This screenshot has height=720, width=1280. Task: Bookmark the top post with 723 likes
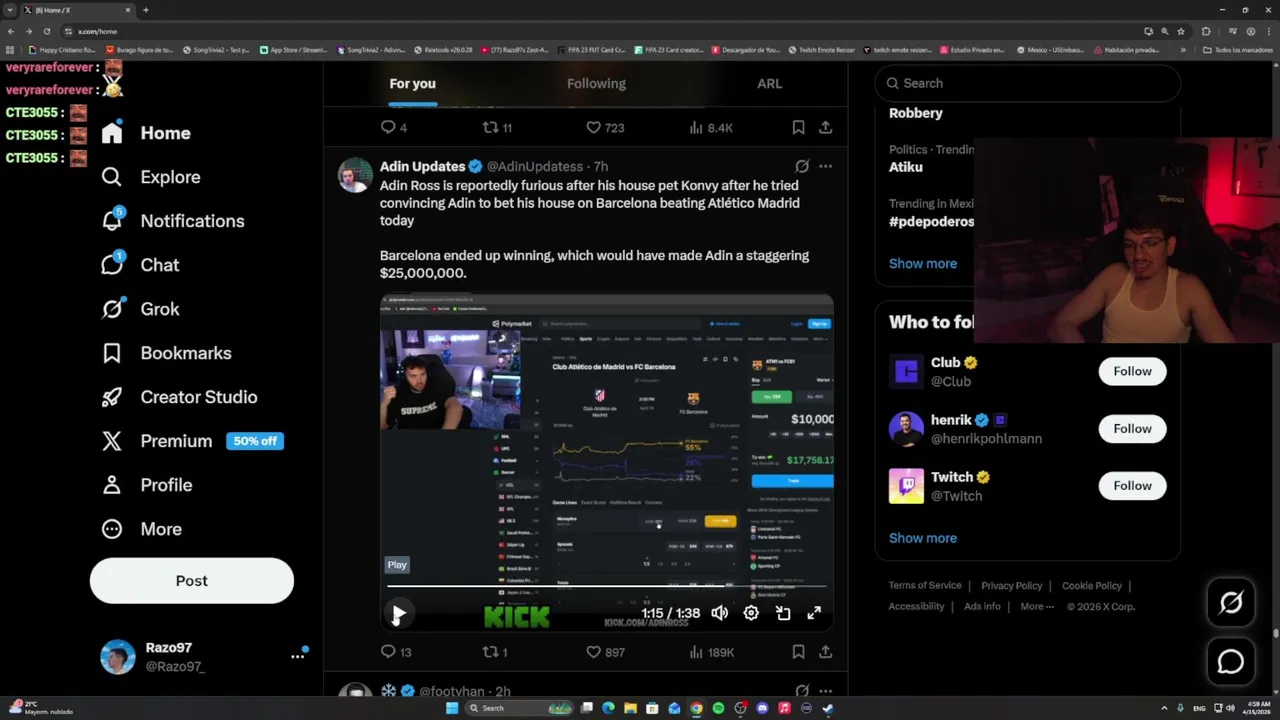click(798, 127)
